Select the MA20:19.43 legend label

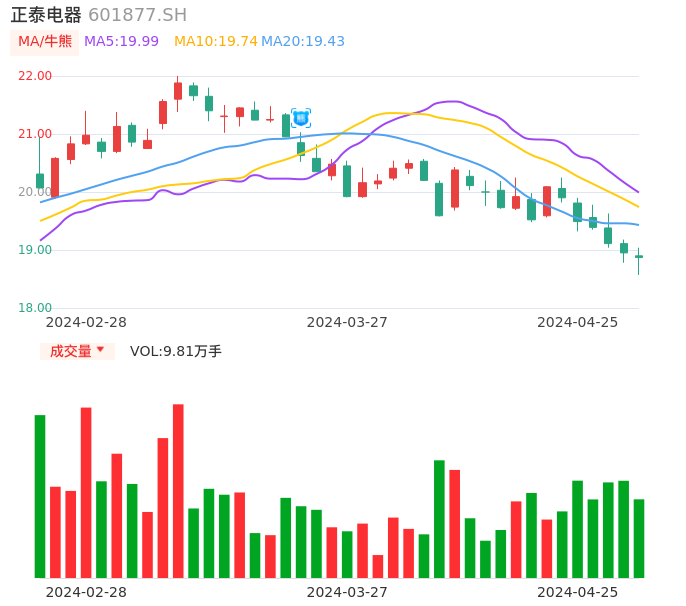[x=303, y=42]
